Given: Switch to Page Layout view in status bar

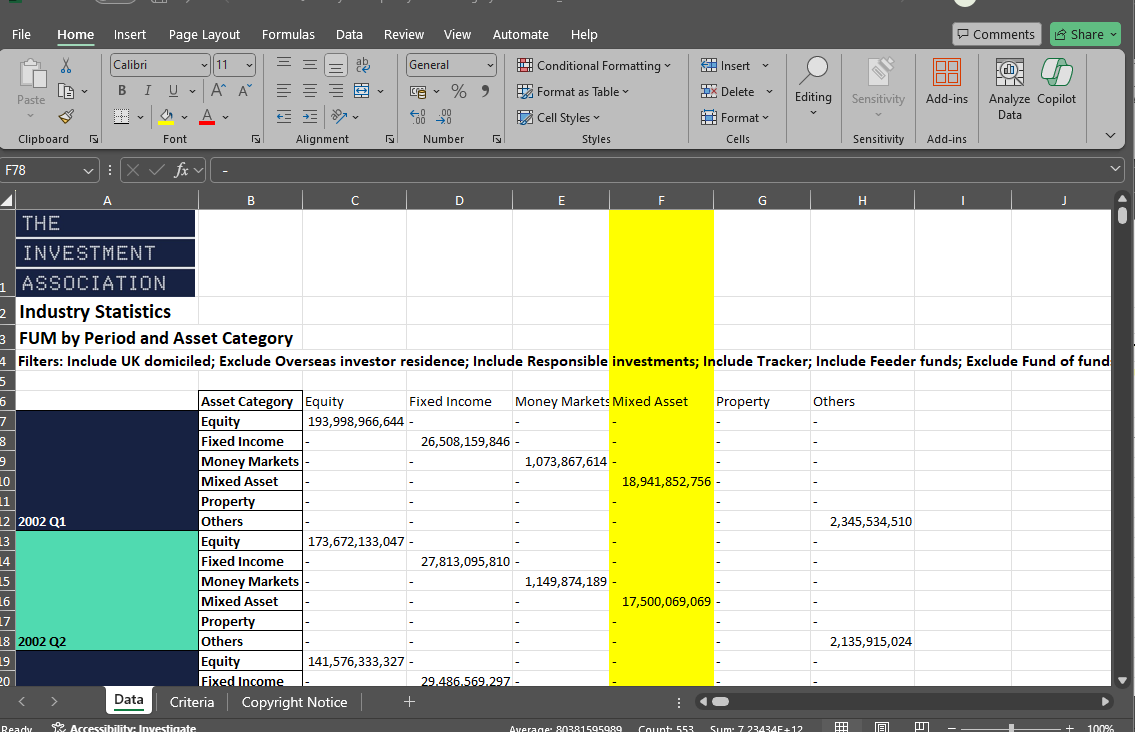Looking at the screenshot, I should click(x=882, y=728).
